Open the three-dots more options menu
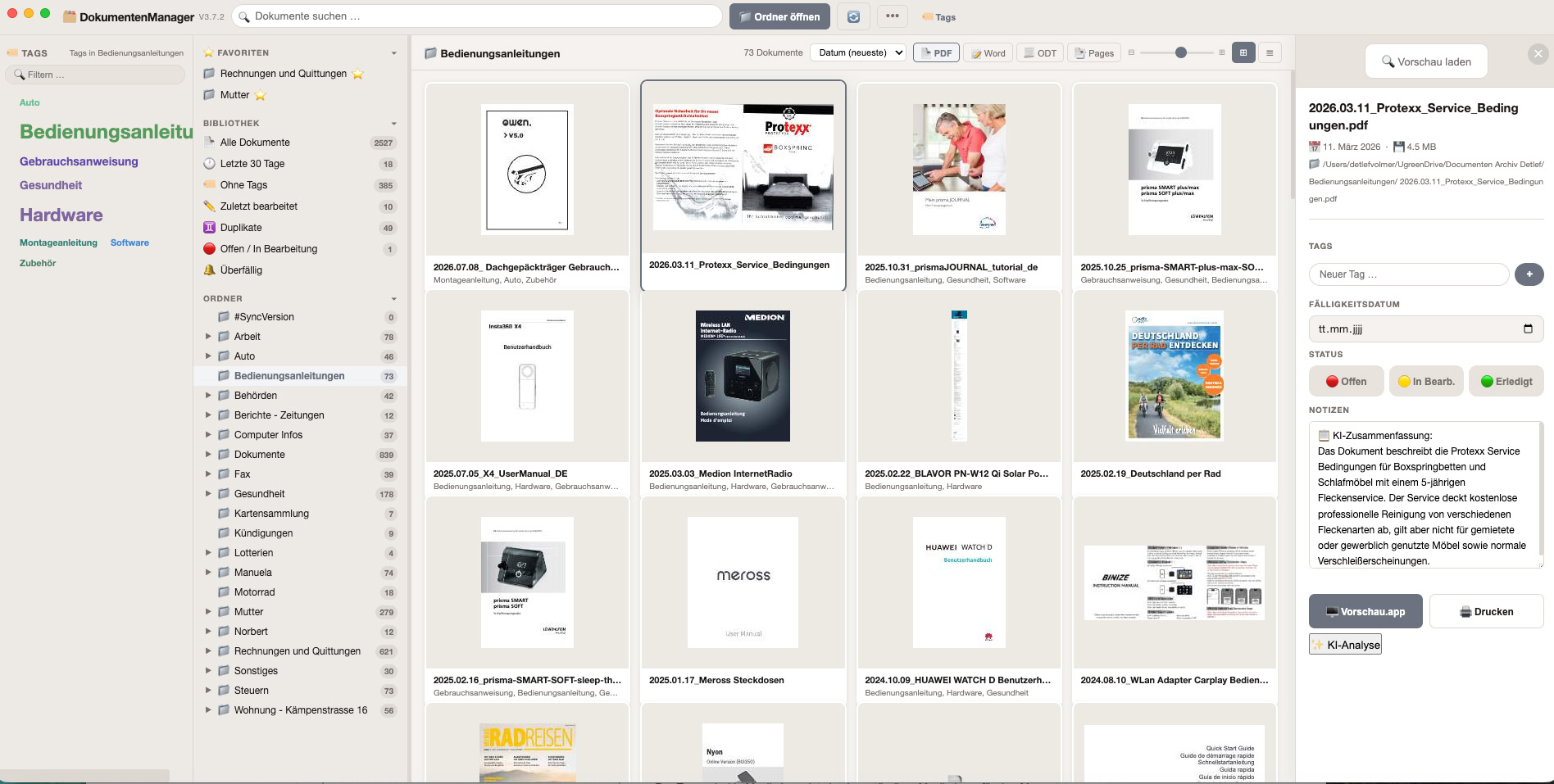The width and height of the screenshot is (1554, 784). click(893, 16)
